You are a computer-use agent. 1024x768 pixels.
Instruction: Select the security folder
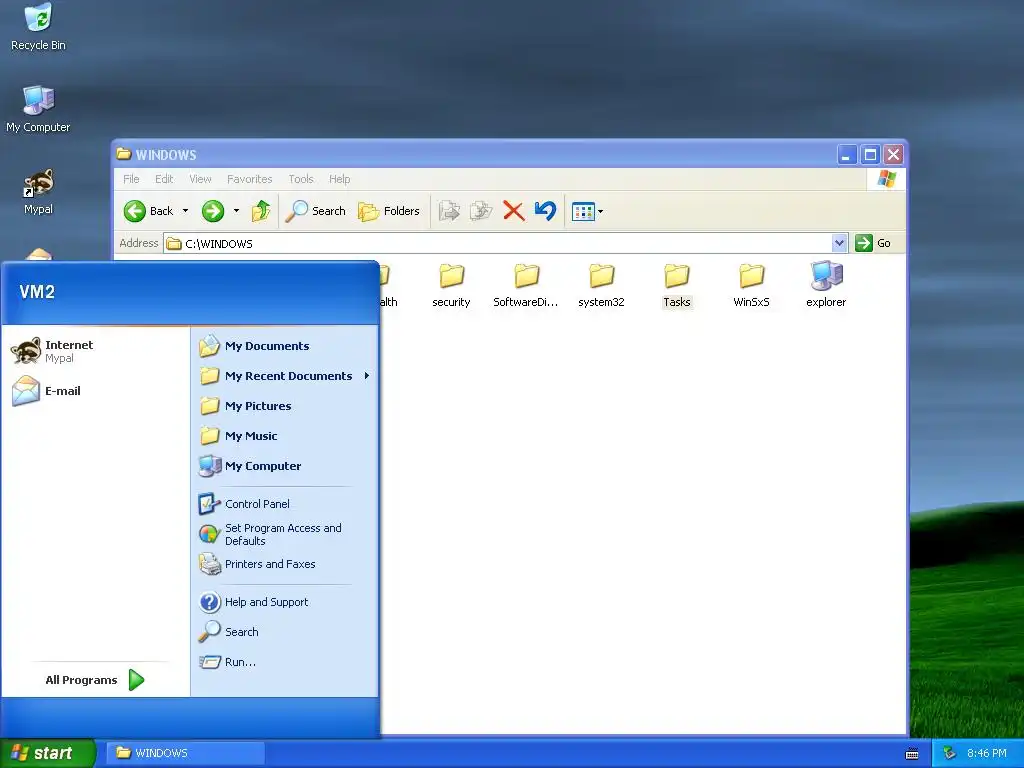pyautogui.click(x=451, y=285)
